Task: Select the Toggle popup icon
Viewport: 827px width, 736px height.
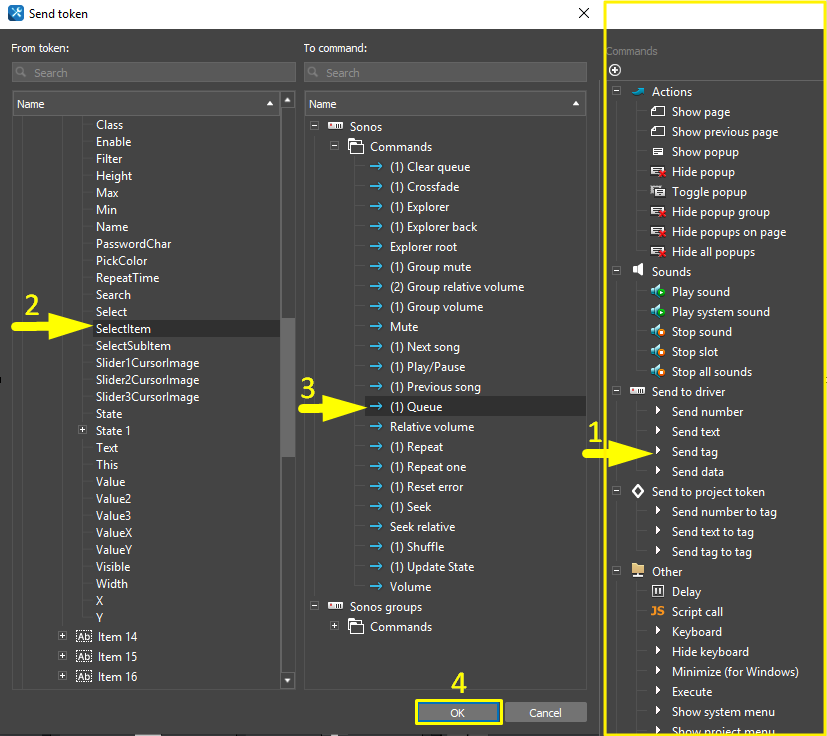Action: point(657,192)
